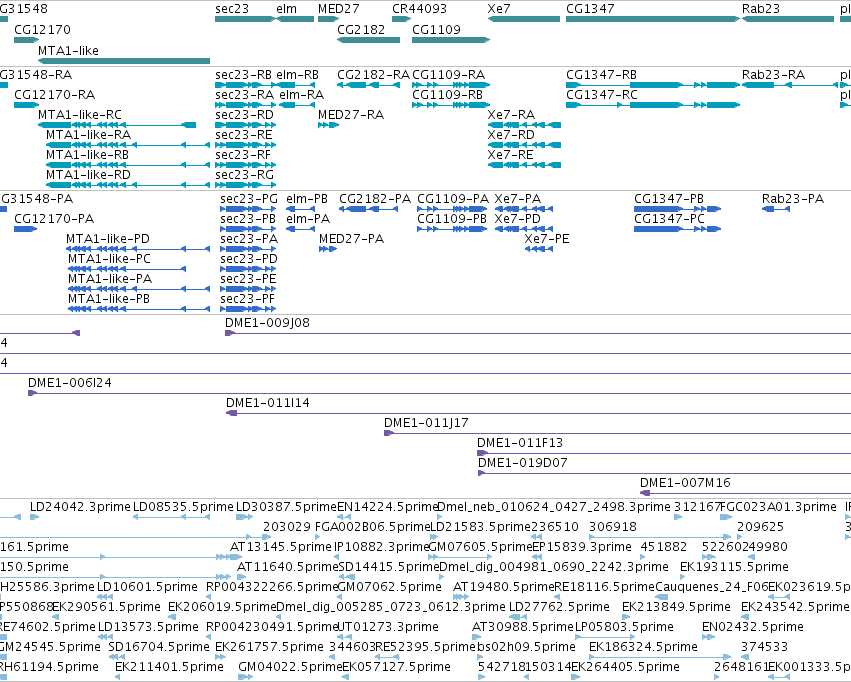The image size is (851, 682).
Task: Click the Xe7-PA protein label
Action: tap(517, 199)
